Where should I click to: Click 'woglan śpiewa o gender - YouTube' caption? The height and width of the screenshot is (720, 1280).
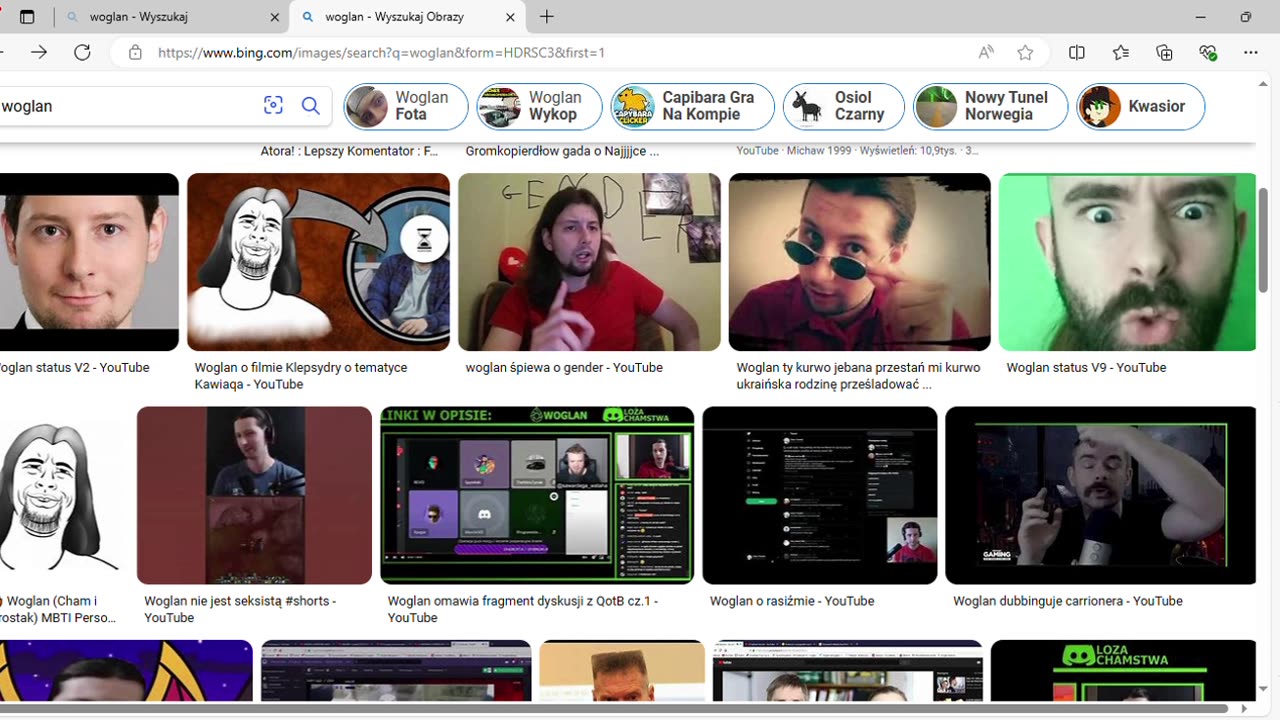564,368
